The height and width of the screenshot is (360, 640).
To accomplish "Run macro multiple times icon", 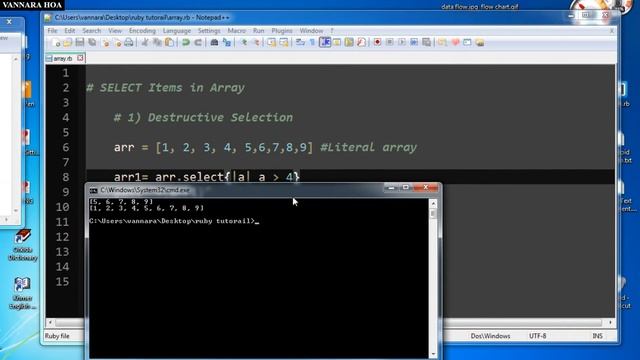I will coord(414,42).
